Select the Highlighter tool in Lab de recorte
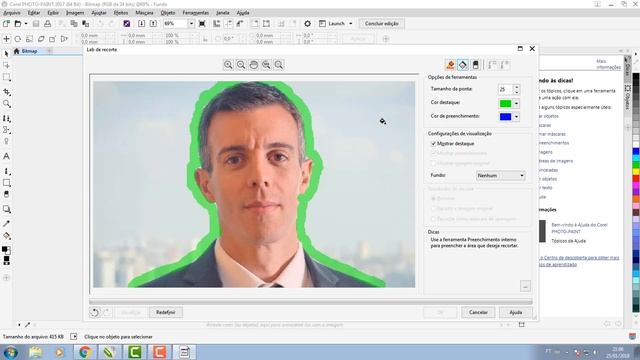The image size is (640, 360). [x=451, y=65]
